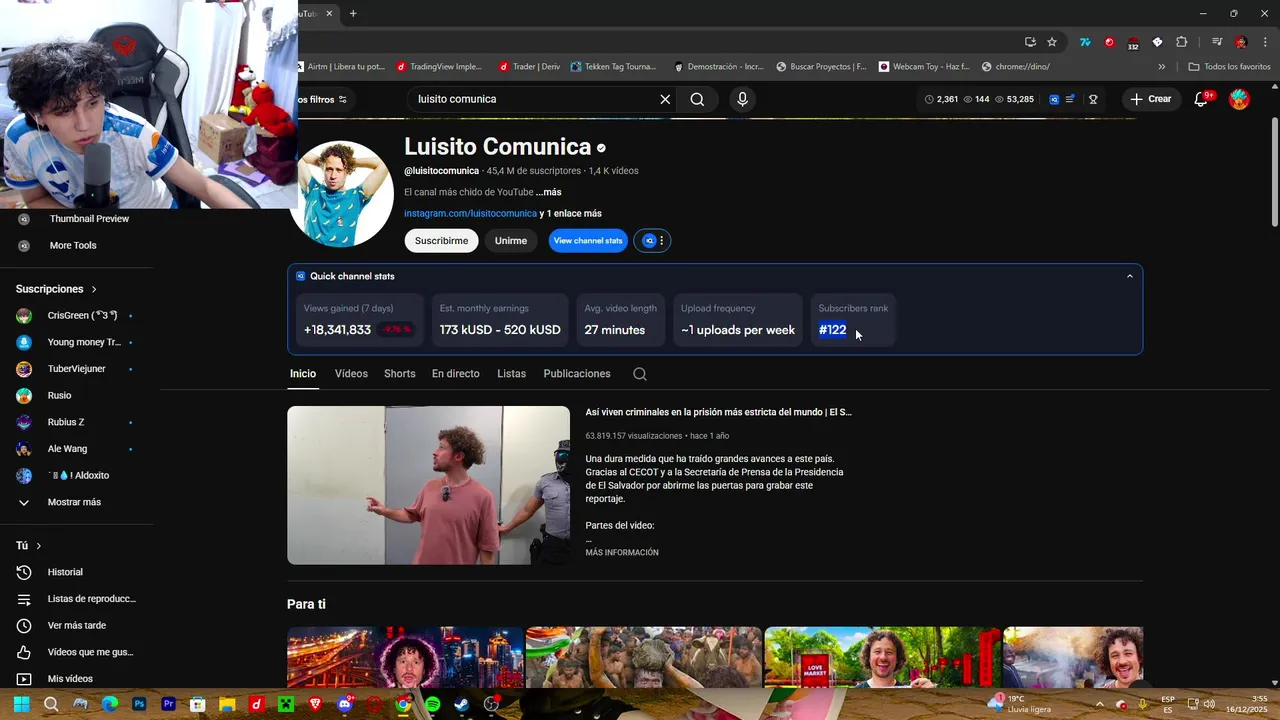Open Photoshop from the taskbar
1280x720 pixels.
tap(139, 704)
